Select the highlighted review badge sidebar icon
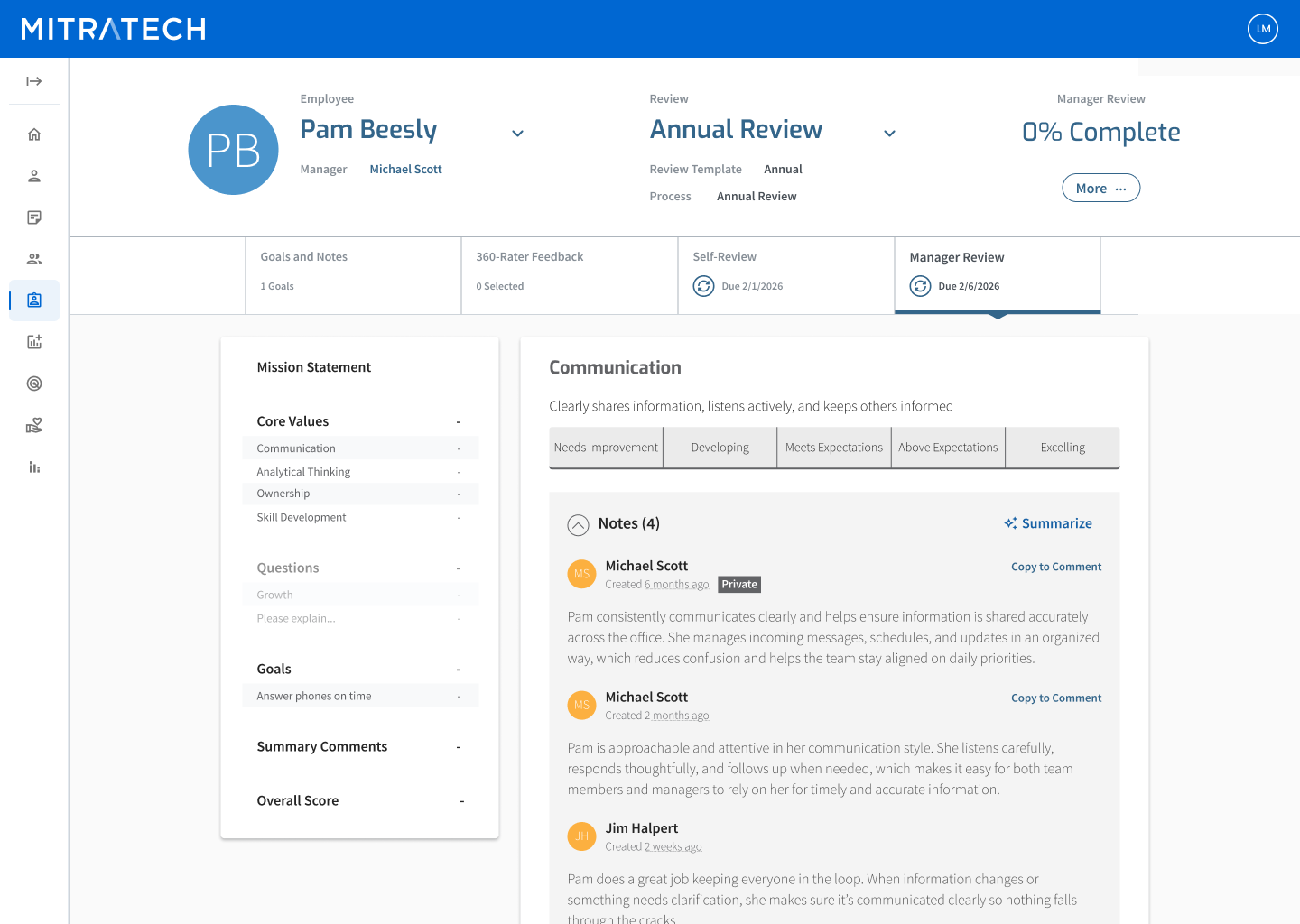This screenshot has width=1300, height=924. (34, 300)
